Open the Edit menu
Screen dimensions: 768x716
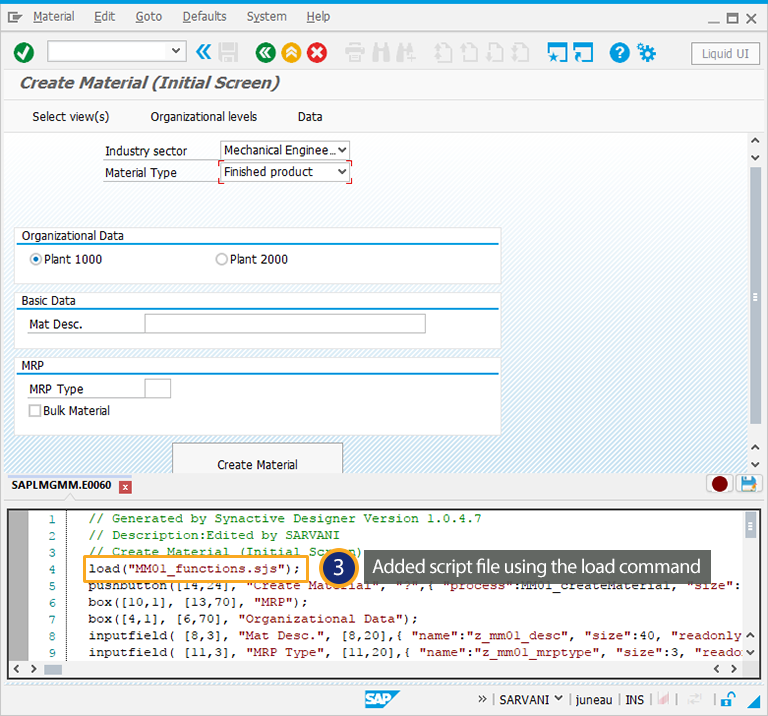(104, 17)
